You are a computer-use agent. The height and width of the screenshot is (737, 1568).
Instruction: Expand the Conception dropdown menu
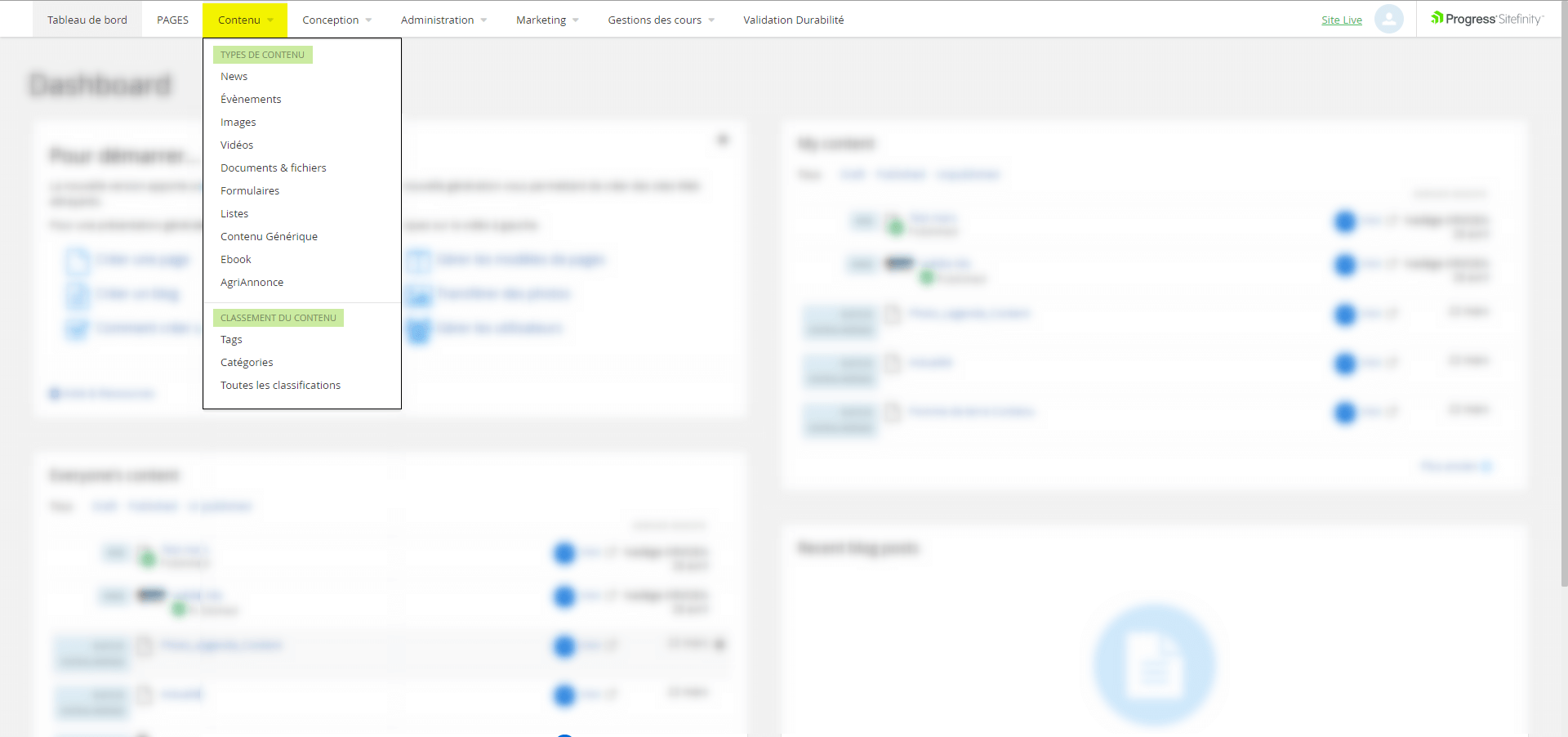[x=336, y=20]
